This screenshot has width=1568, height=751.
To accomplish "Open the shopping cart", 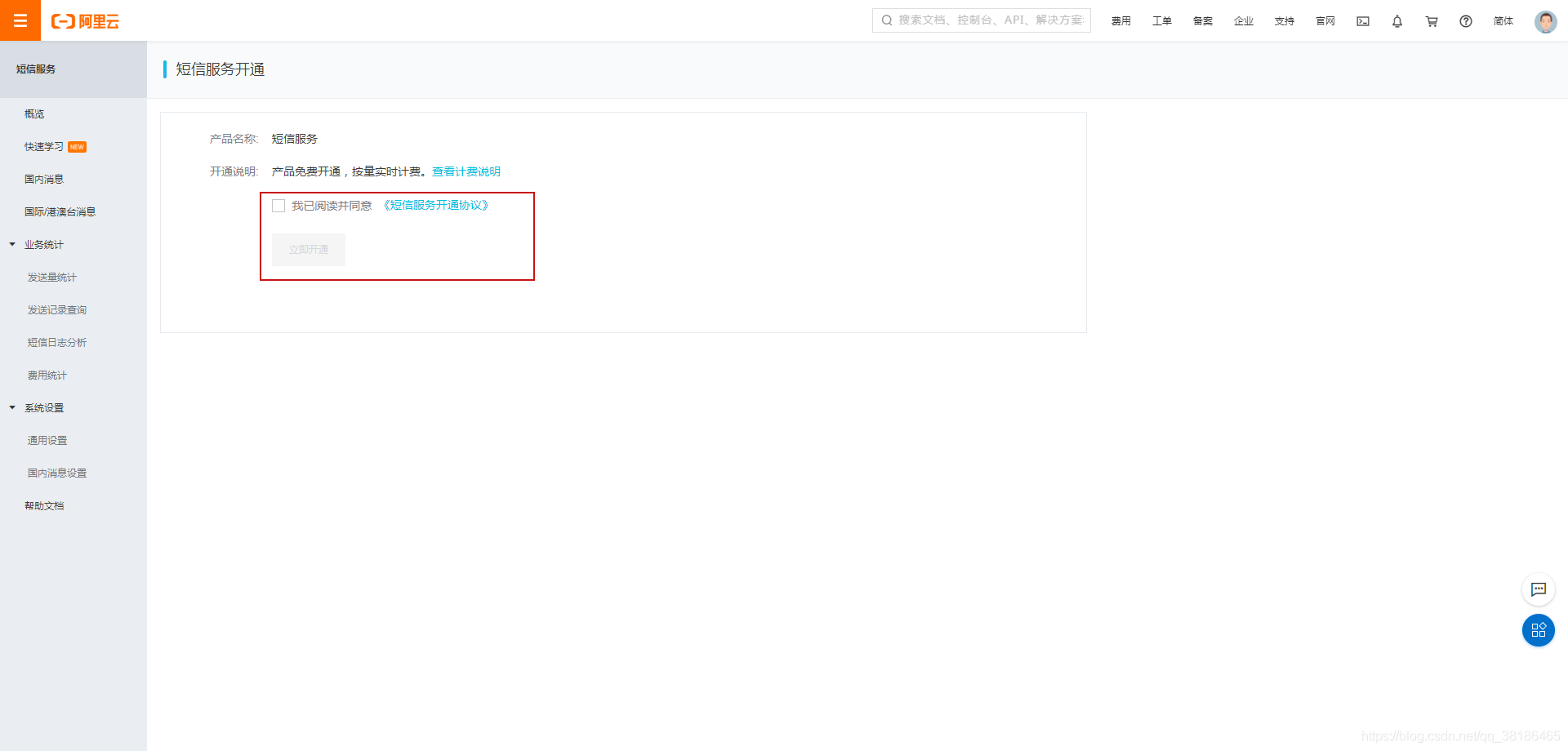I will (x=1432, y=21).
